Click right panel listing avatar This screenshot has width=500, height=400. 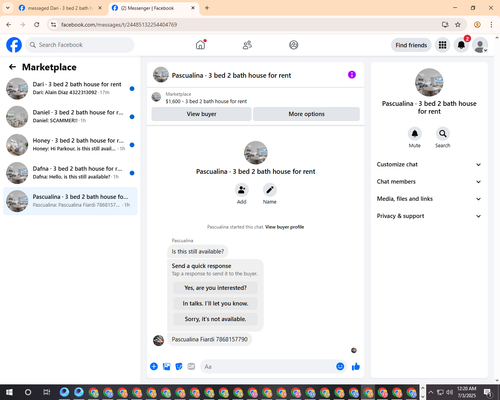click(429, 82)
